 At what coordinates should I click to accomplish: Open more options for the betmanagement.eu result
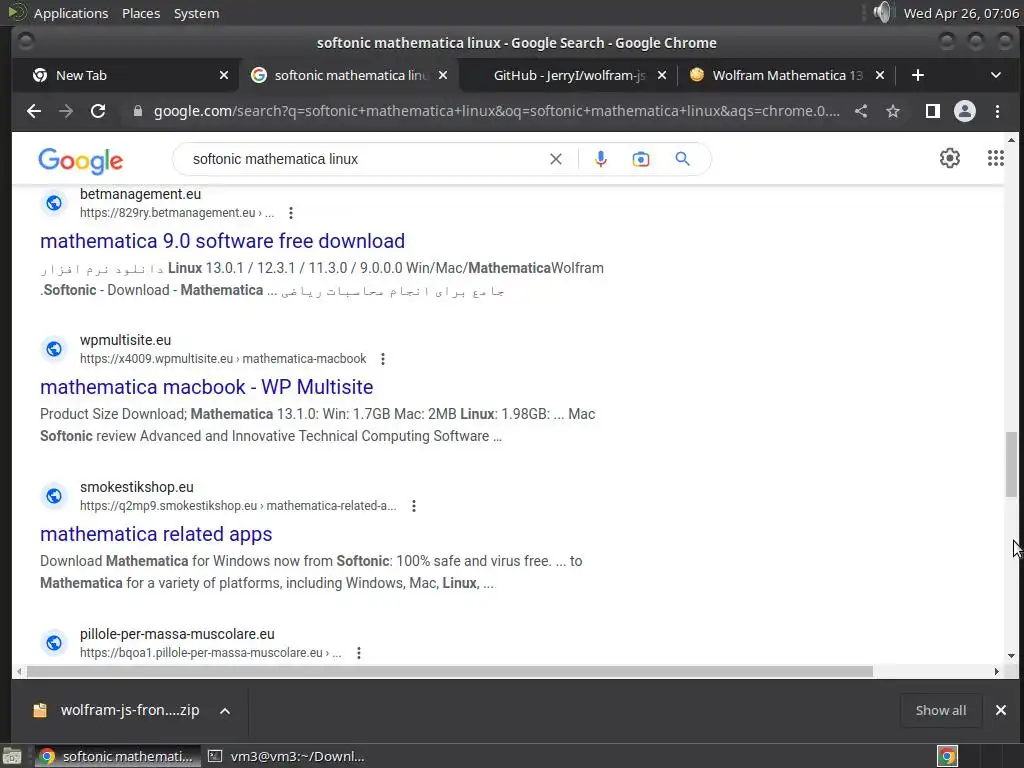pyautogui.click(x=291, y=213)
